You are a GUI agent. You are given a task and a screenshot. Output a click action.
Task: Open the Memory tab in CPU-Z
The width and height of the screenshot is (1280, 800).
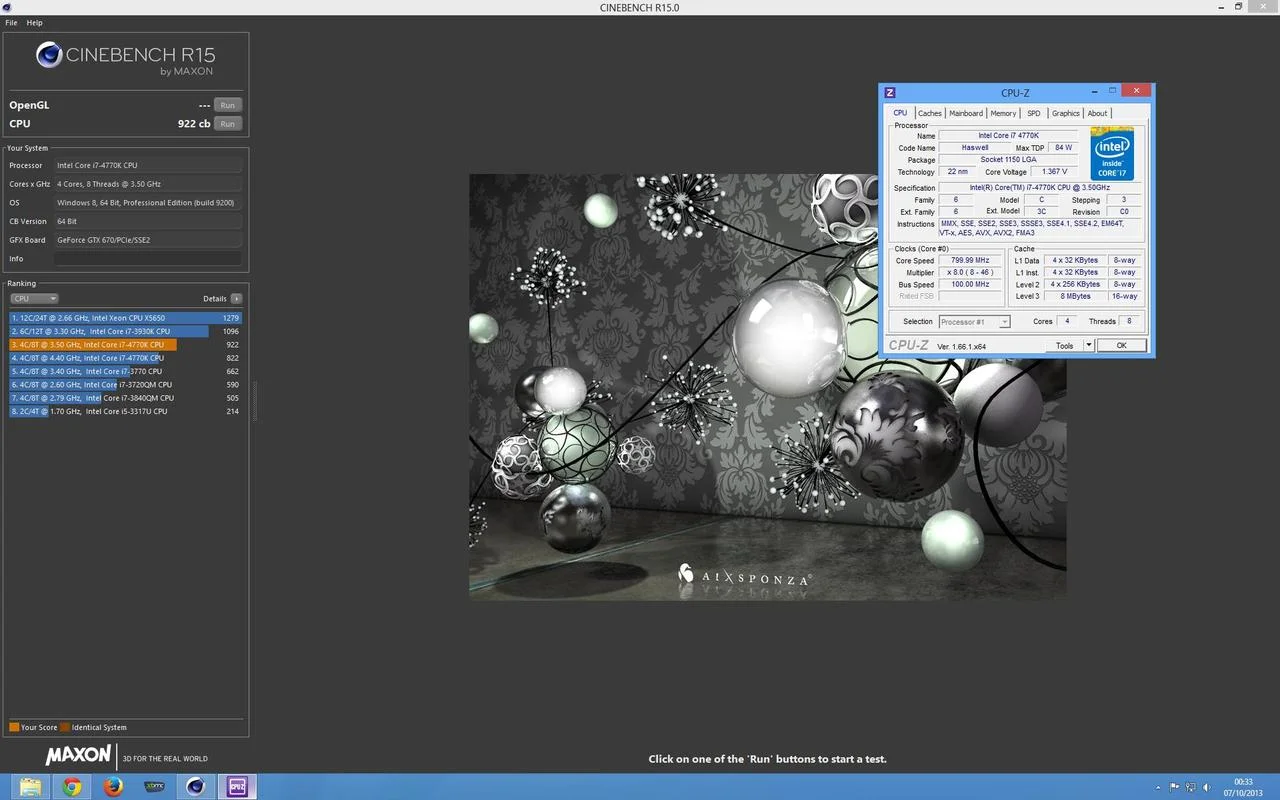click(x=1003, y=113)
